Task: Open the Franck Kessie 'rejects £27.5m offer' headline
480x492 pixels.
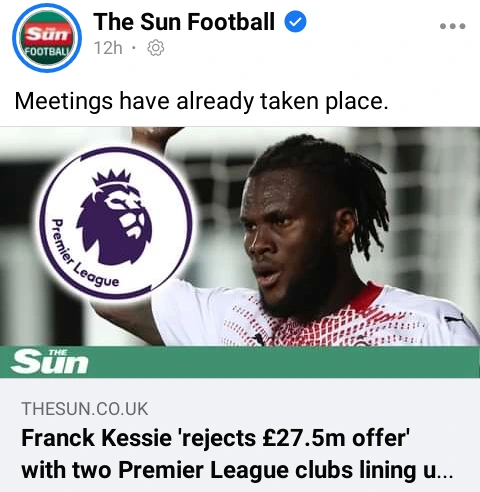Action: click(237, 454)
